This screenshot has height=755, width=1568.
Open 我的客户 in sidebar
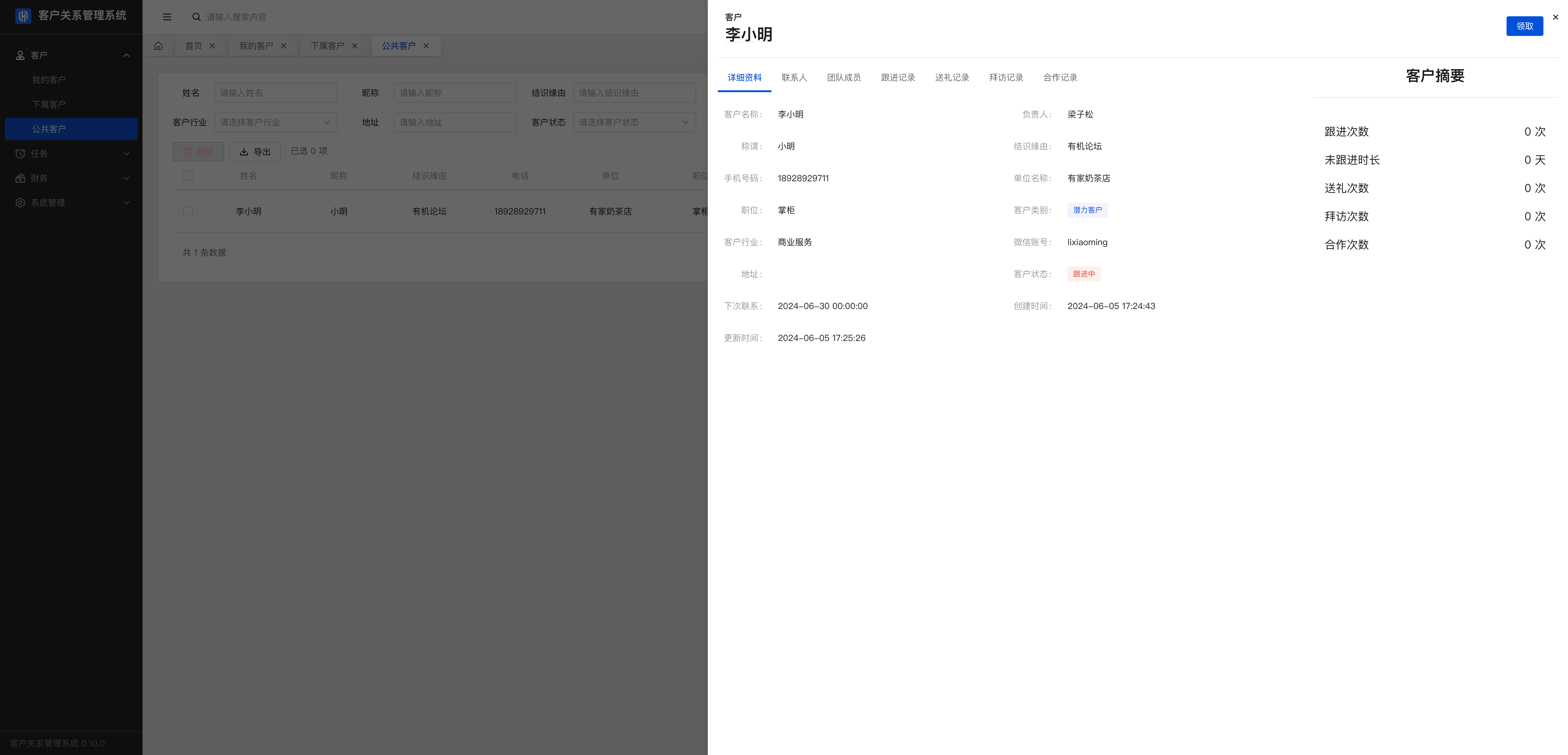(x=71, y=80)
